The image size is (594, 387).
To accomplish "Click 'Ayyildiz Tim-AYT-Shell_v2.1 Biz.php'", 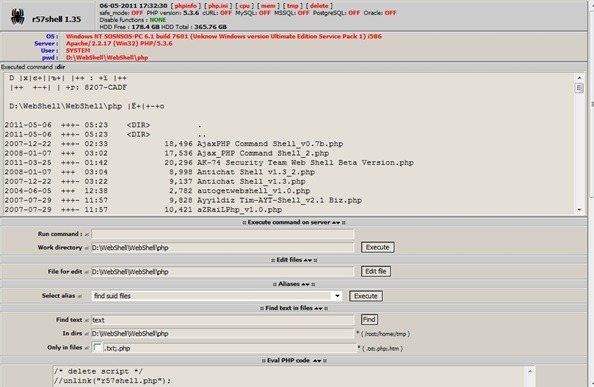I will 279,200.
